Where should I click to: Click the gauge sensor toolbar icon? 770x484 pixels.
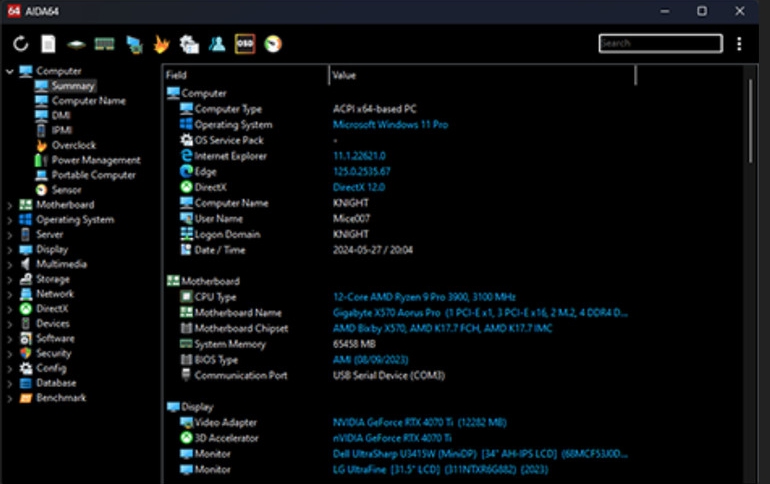[273, 44]
